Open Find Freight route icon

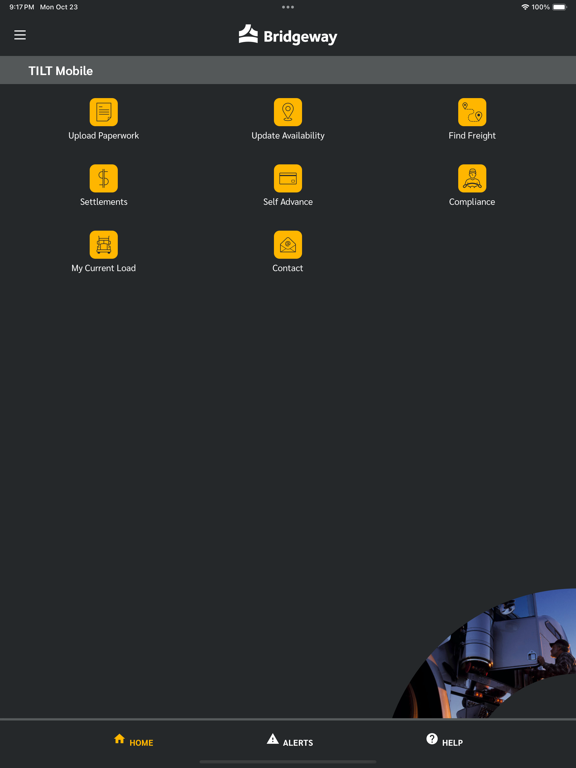pyautogui.click(x=472, y=112)
